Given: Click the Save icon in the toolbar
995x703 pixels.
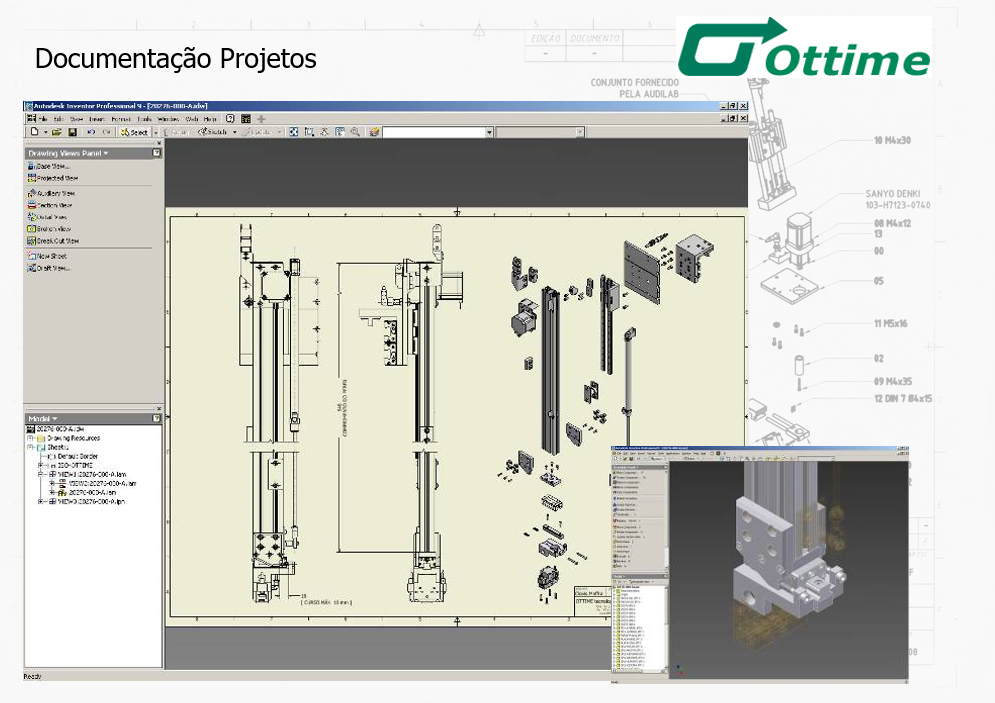Looking at the screenshot, I should click(x=72, y=132).
